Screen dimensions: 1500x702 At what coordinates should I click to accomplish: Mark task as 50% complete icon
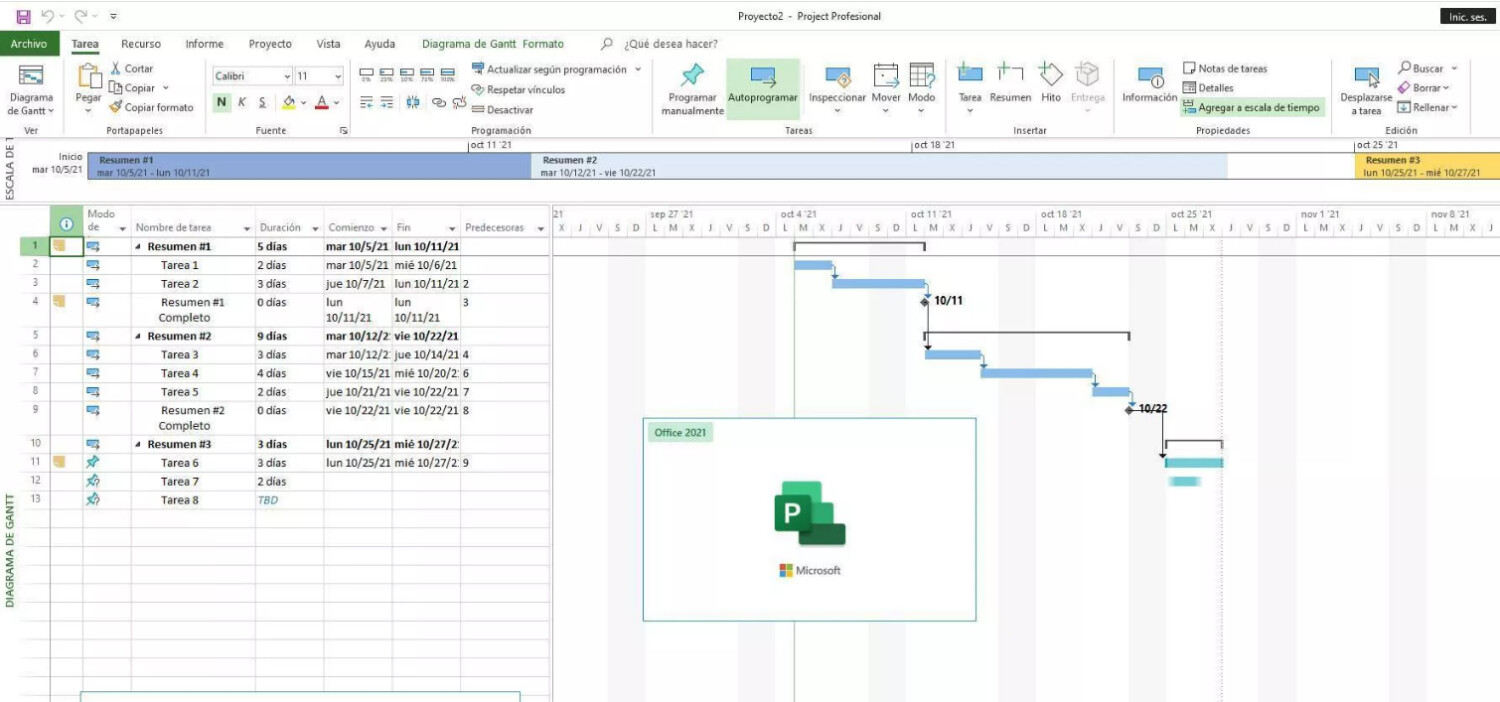click(x=407, y=73)
